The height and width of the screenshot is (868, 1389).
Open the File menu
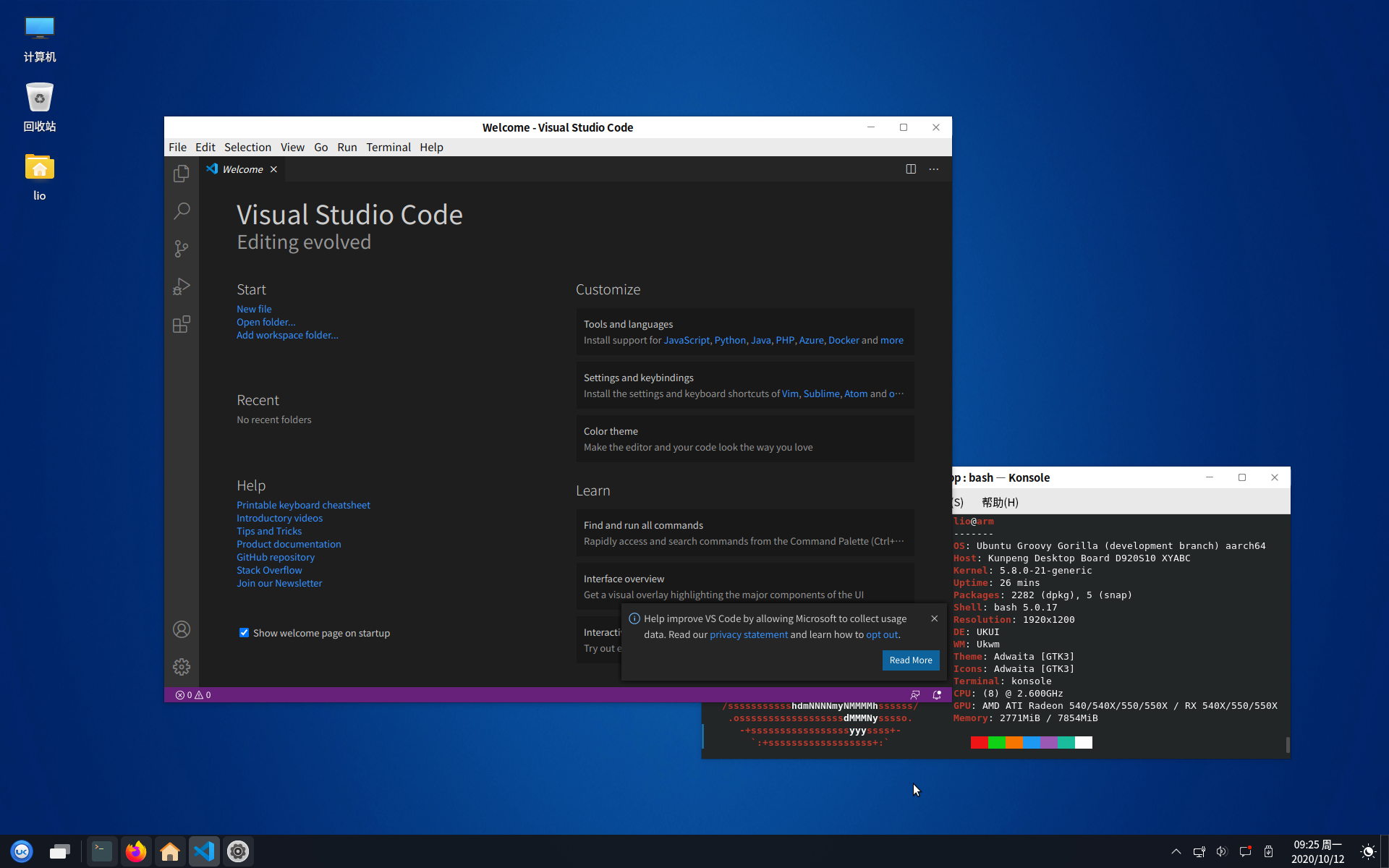point(177,147)
